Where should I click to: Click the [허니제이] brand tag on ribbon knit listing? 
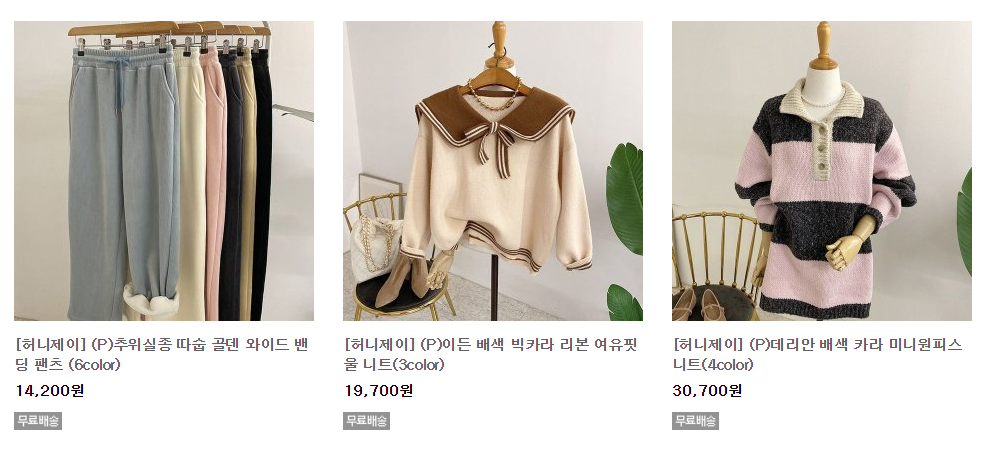(x=380, y=345)
